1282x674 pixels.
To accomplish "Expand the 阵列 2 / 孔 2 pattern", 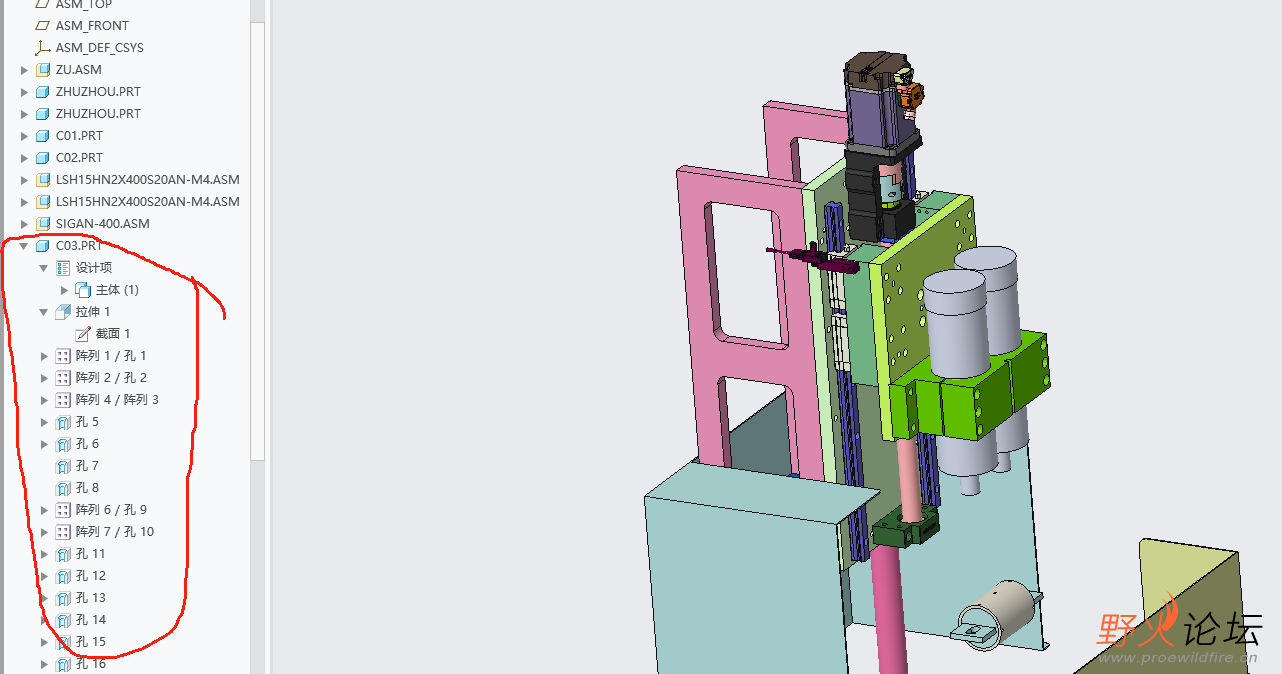I will coord(44,378).
